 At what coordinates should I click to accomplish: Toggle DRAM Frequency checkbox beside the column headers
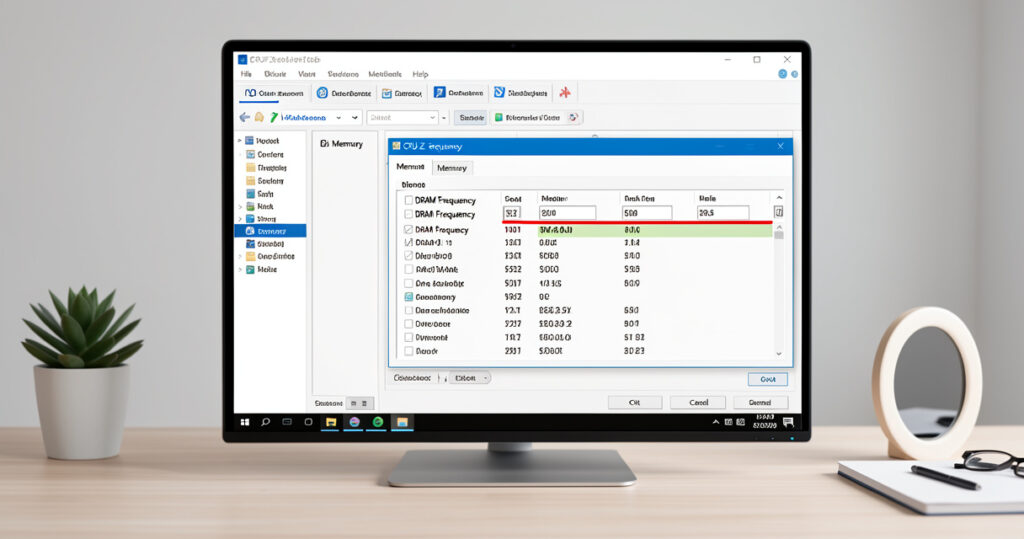(x=408, y=200)
